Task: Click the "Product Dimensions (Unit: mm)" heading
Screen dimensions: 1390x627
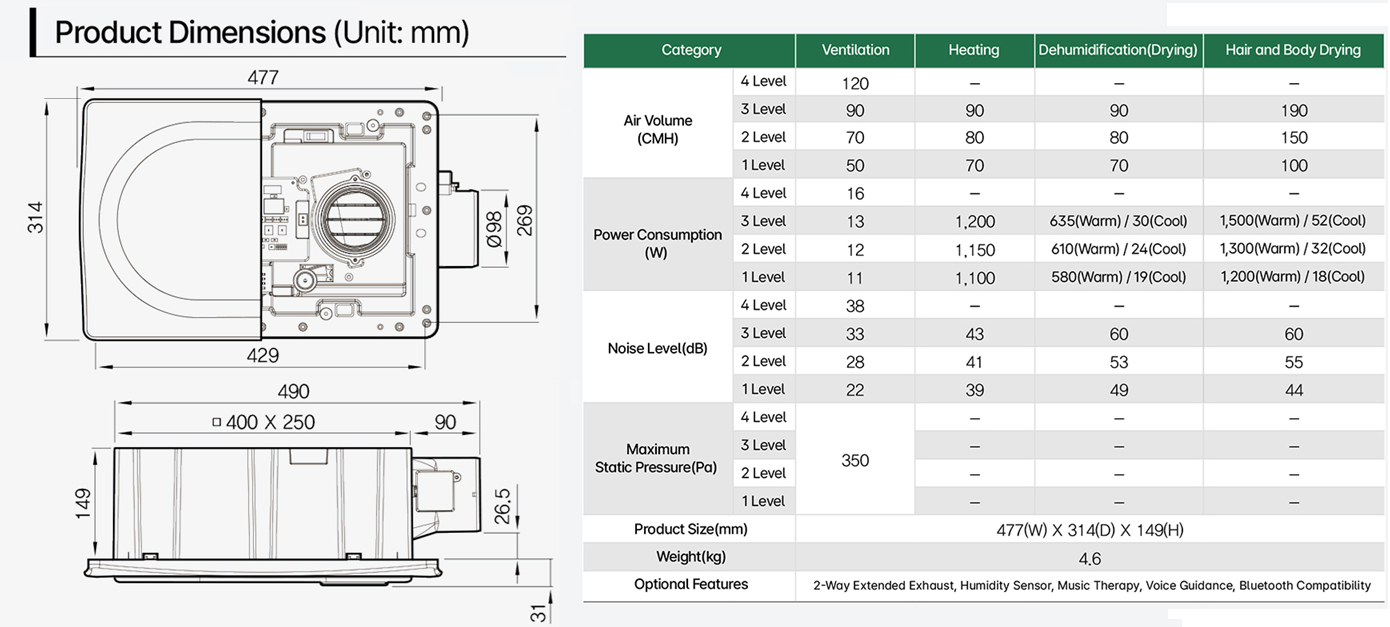Action: (262, 32)
